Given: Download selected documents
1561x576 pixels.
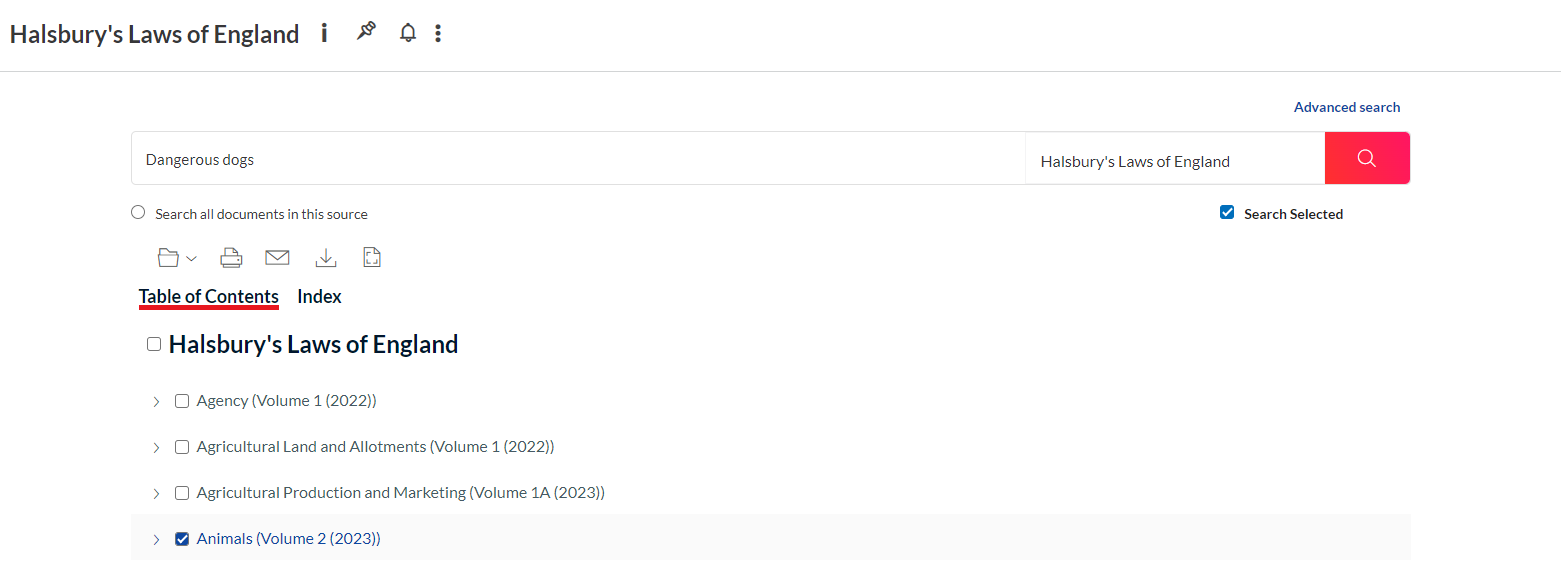Looking at the screenshot, I should [x=325, y=258].
